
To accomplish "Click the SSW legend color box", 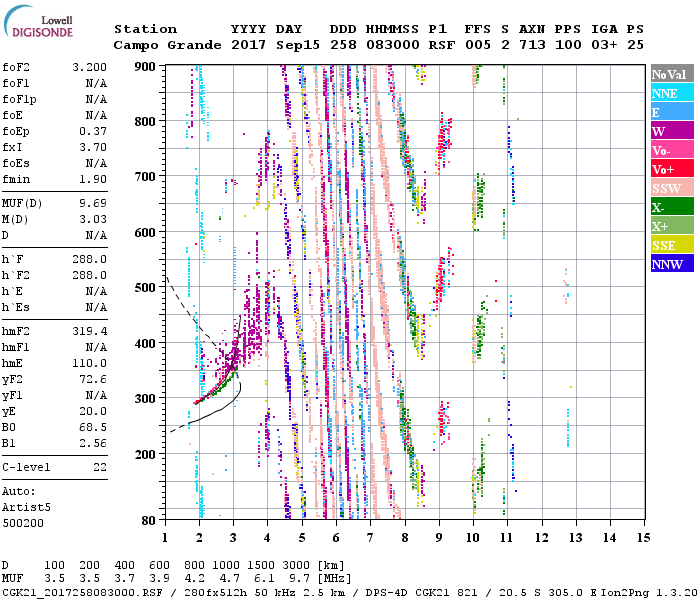I will tap(670, 188).
